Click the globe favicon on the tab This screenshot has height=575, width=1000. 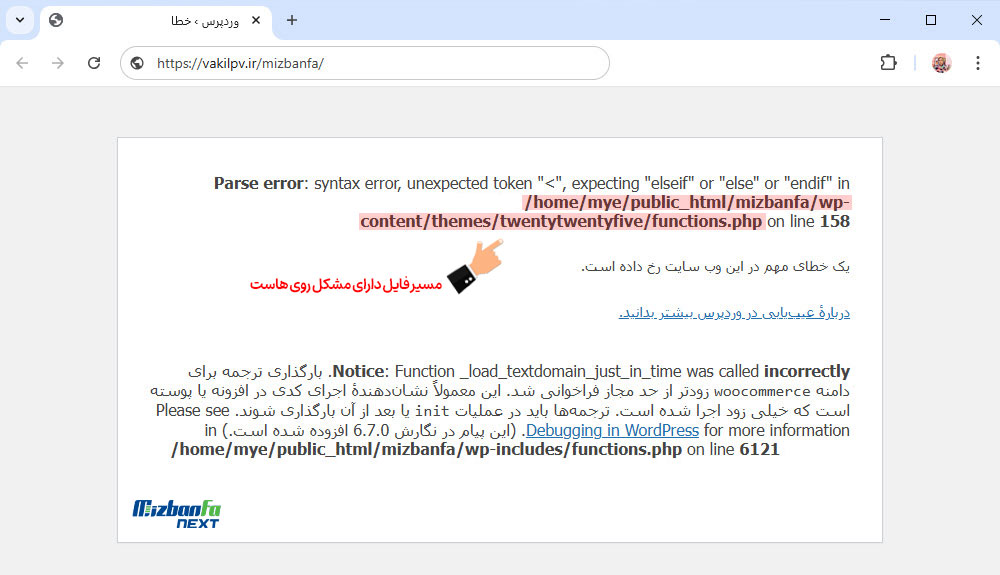[56, 20]
